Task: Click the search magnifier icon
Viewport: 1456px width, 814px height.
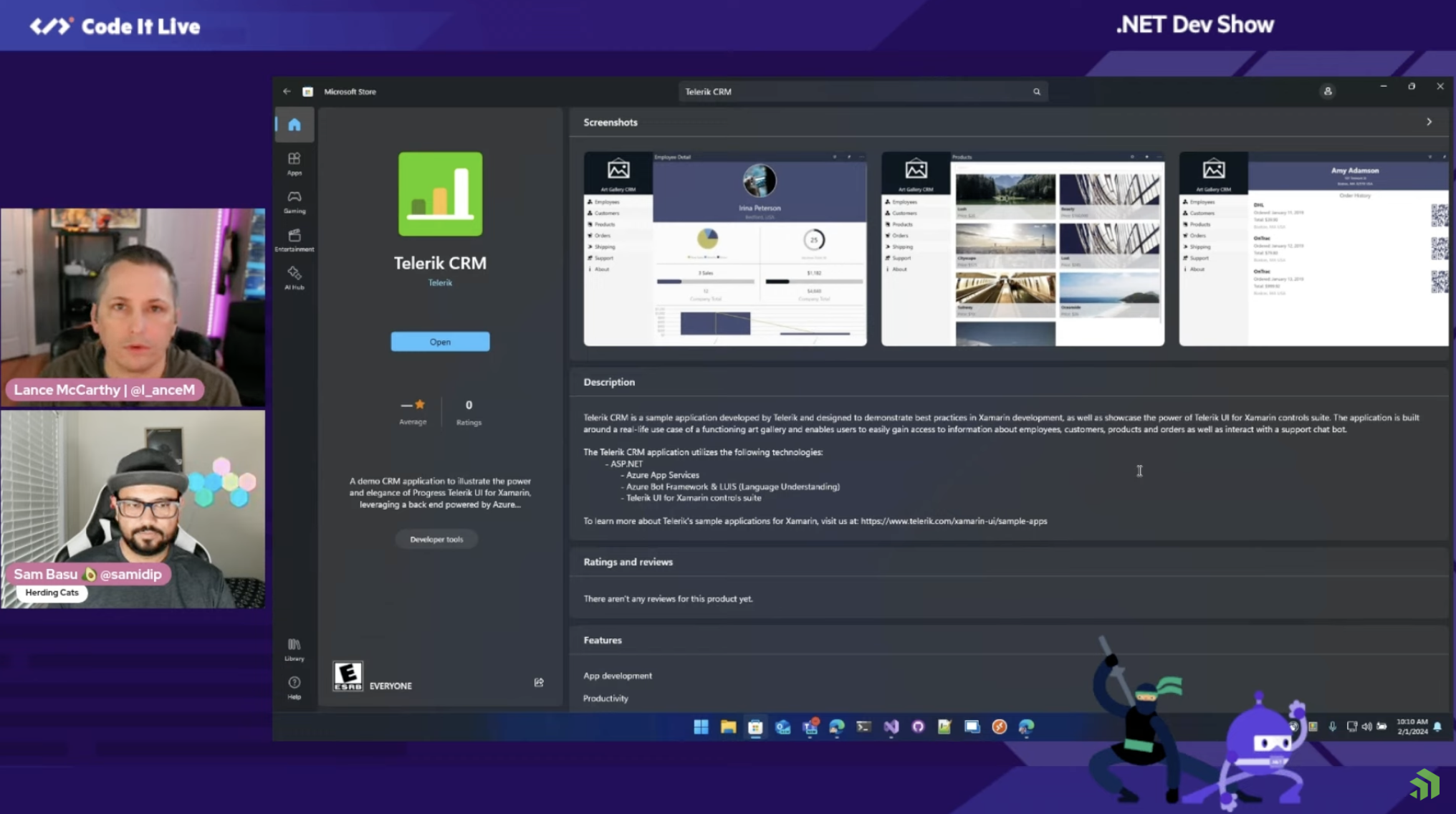Action: 1036,92
